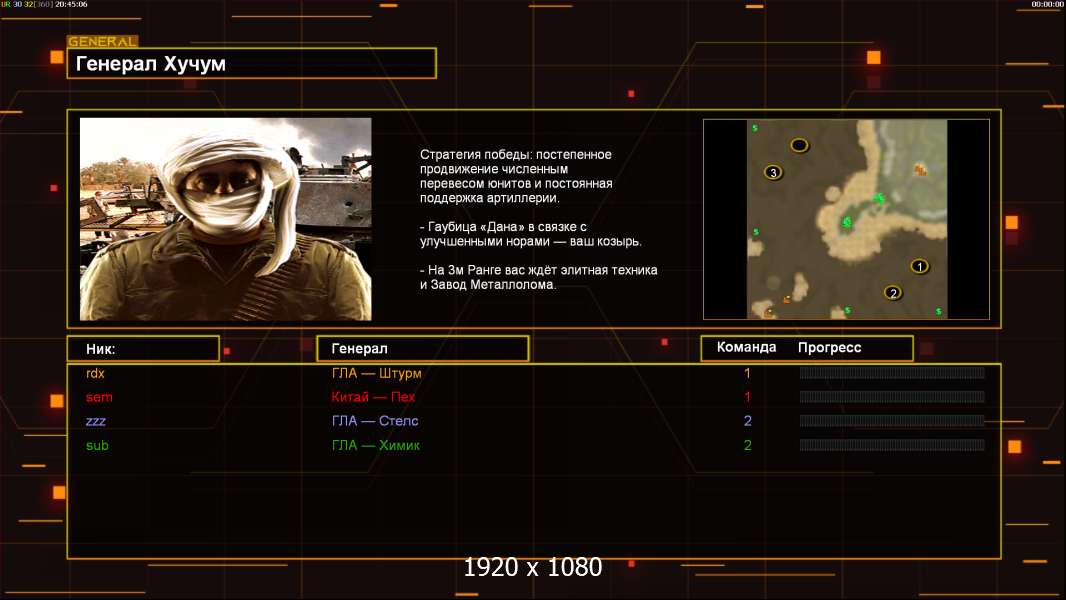Click the loading progress bar for sub
Image resolution: width=1066 pixels, height=600 pixels.
[x=892, y=445]
